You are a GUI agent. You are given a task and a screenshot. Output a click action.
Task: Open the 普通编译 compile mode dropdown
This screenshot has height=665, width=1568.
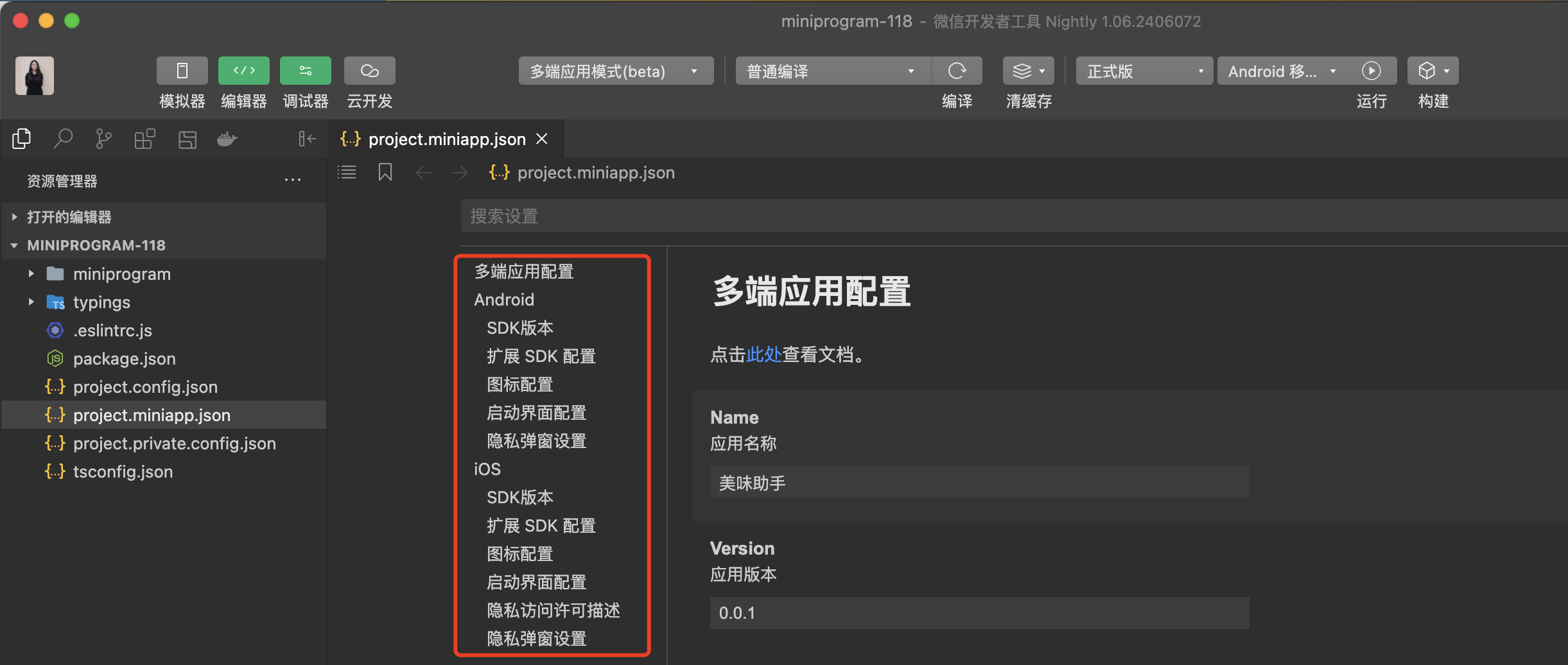click(x=832, y=71)
